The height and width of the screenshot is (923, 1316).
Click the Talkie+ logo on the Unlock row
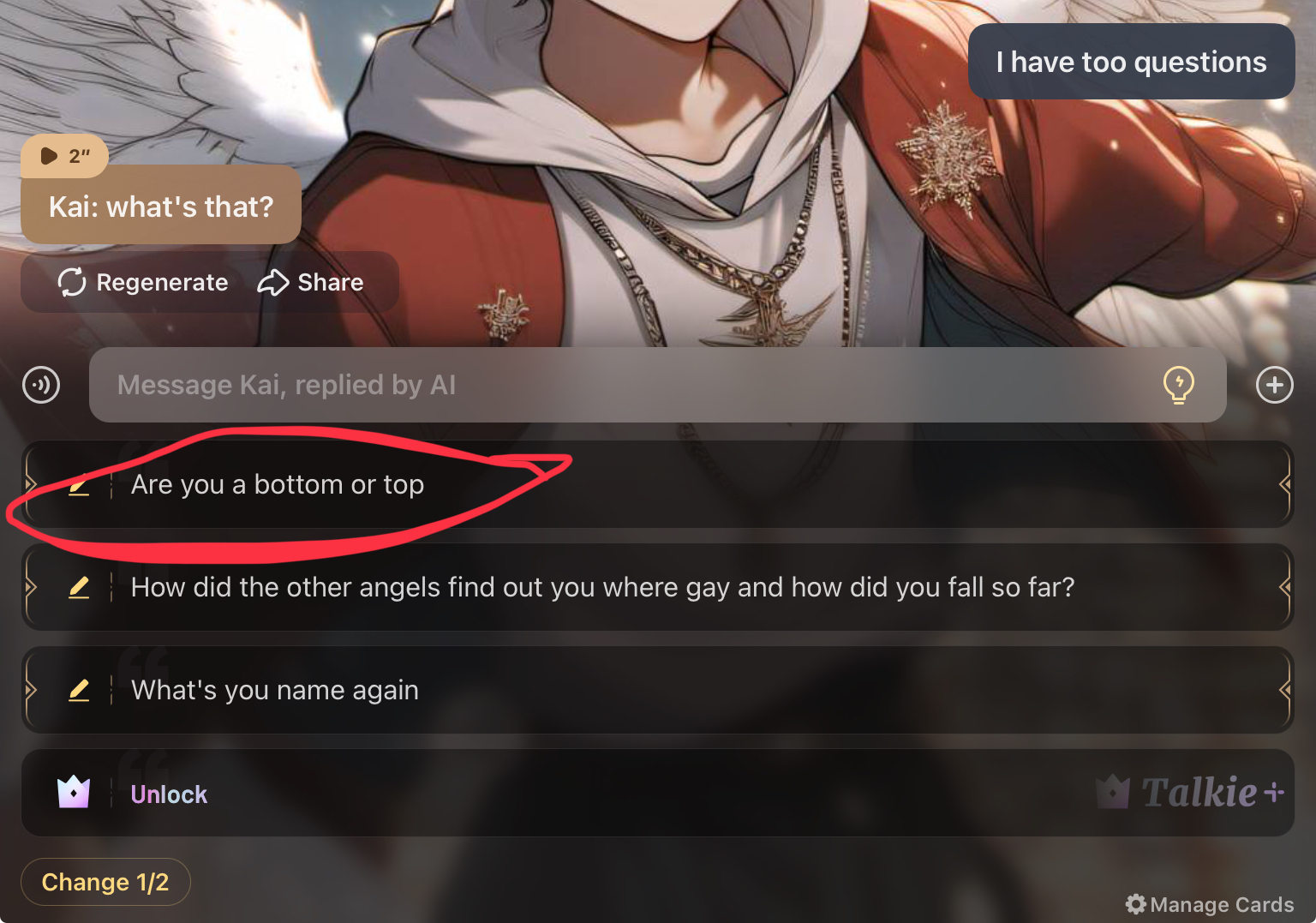click(x=1191, y=793)
